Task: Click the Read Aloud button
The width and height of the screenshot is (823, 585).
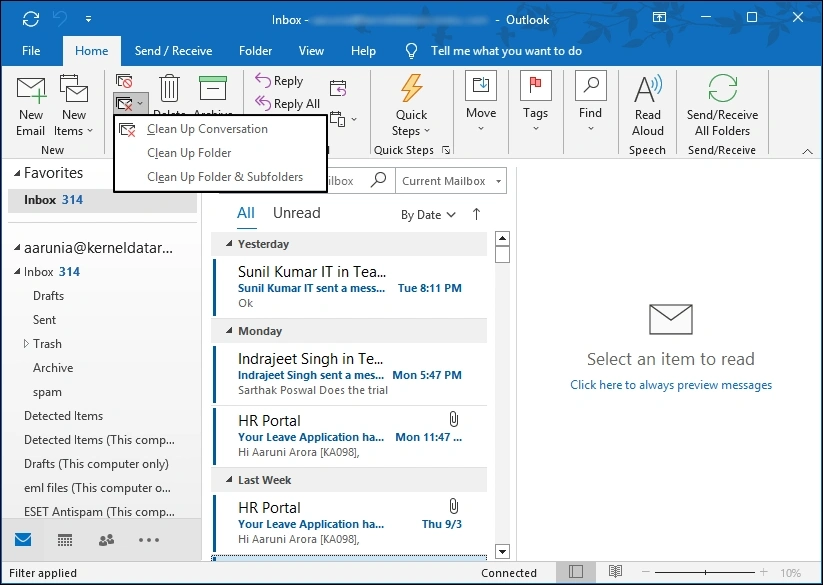Action: tap(648, 107)
